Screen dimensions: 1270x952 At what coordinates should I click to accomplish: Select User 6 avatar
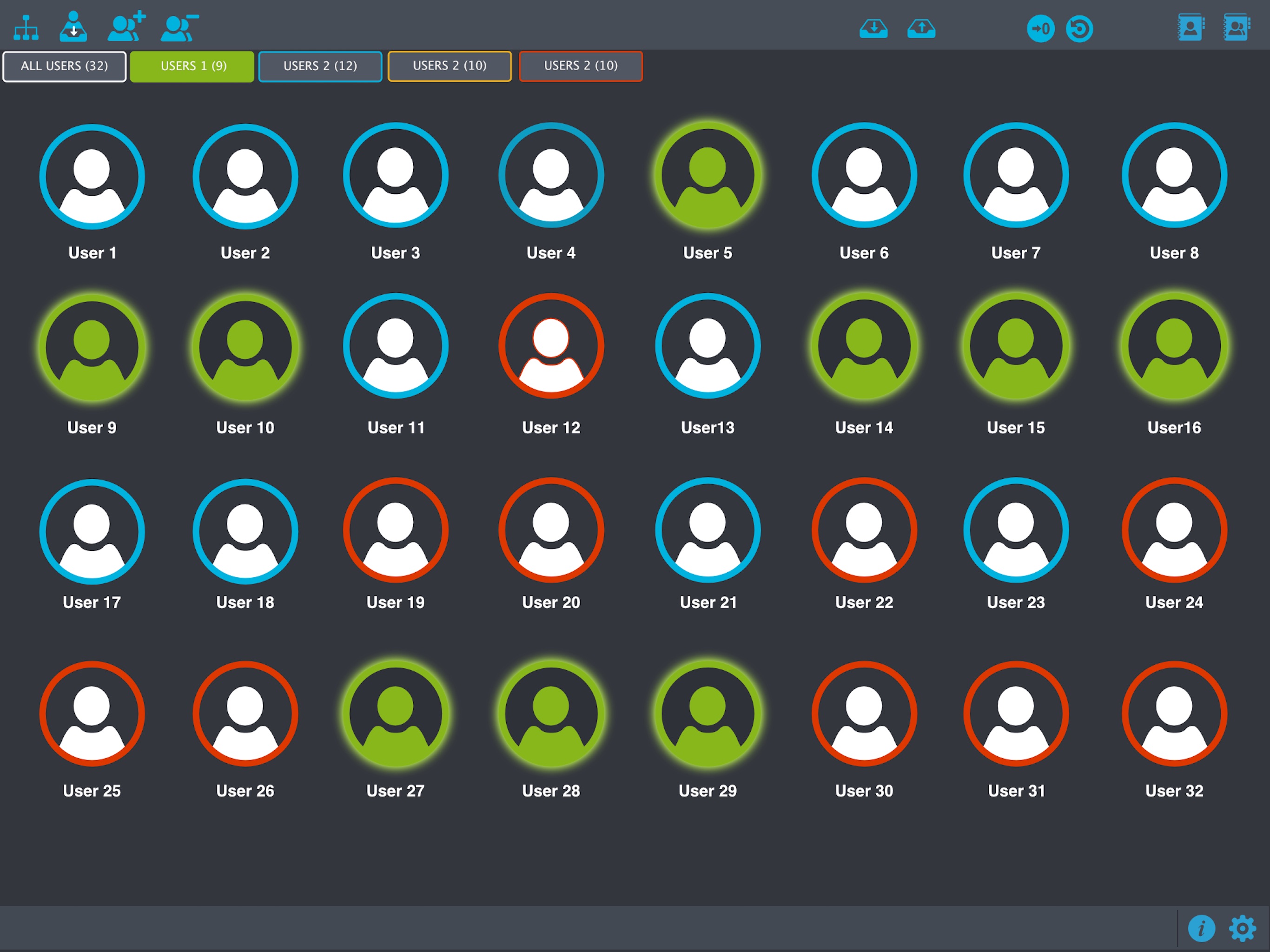(x=864, y=175)
